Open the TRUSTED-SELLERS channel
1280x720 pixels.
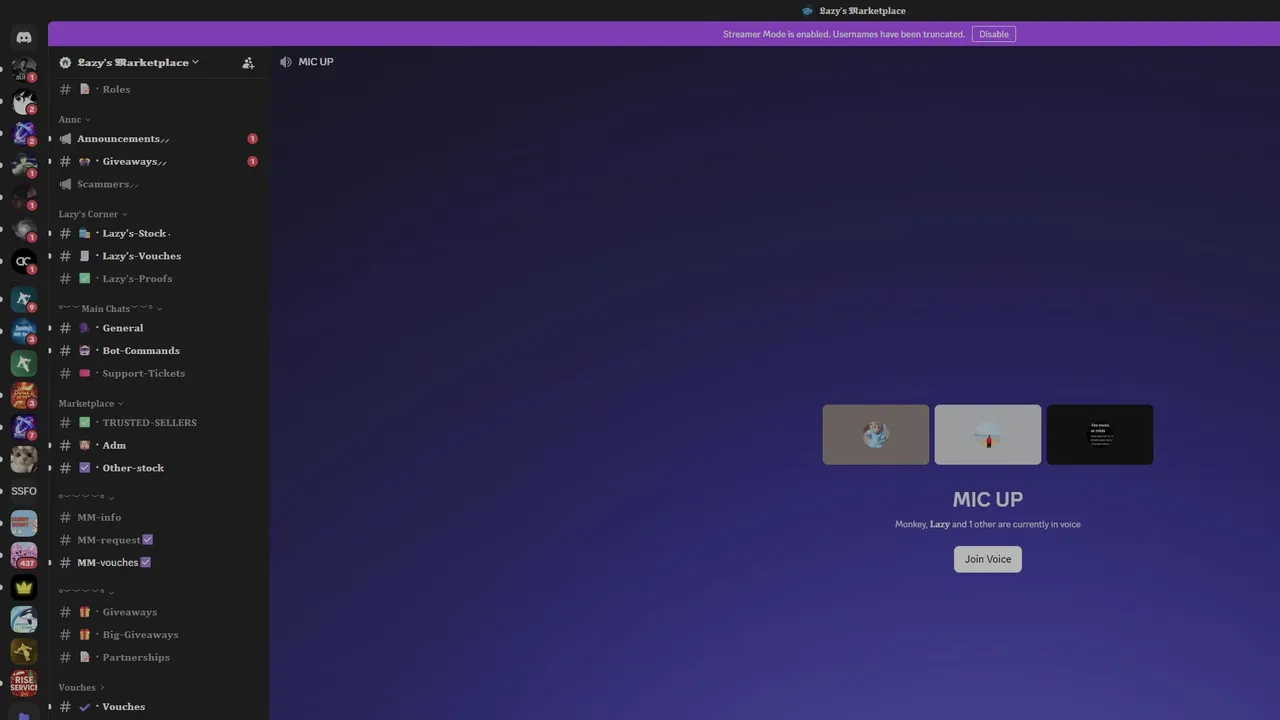point(159,422)
